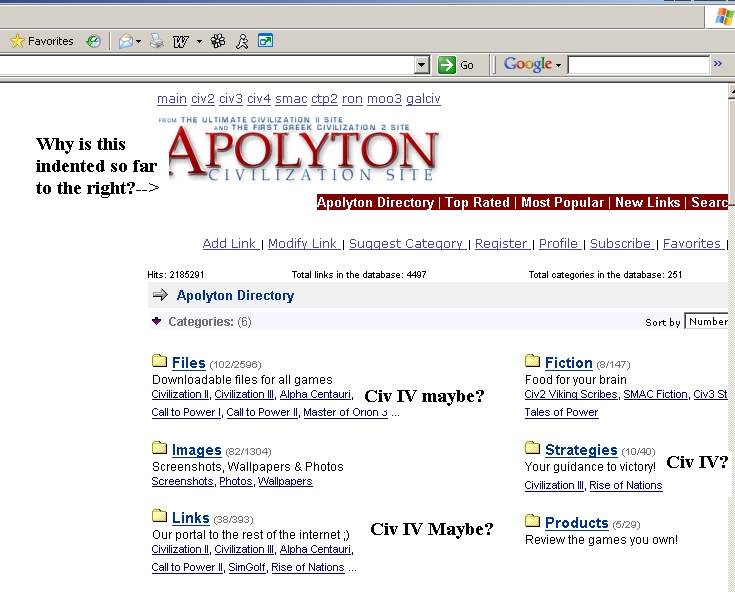735x592 pixels.
Task: Open the Files folder icon
Action: [x=159, y=361]
